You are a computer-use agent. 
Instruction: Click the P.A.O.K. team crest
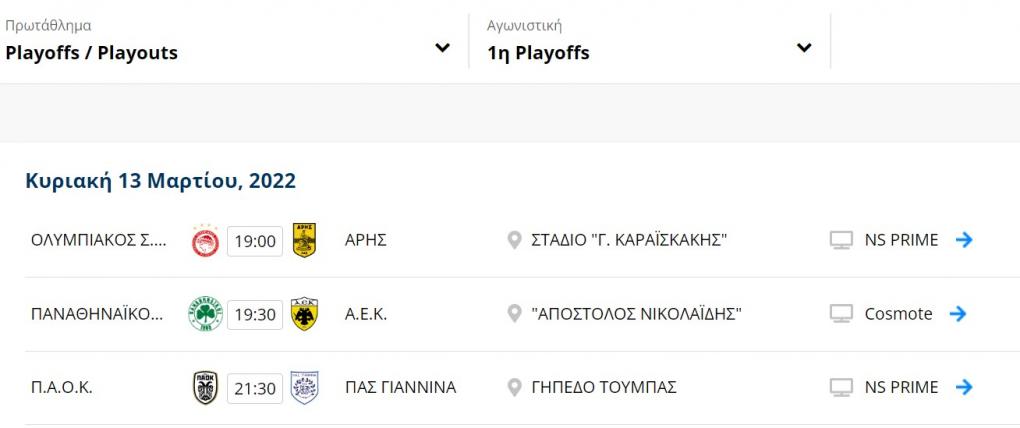[205, 388]
